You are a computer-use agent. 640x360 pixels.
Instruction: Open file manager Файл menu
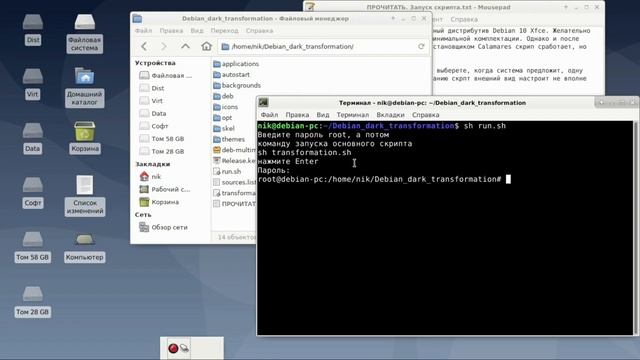coord(143,31)
